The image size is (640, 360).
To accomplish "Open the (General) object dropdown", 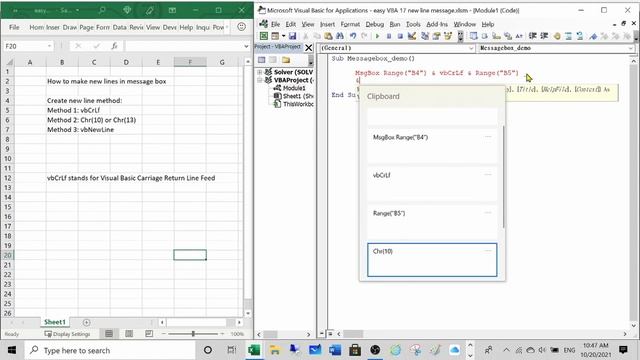I will tap(471, 48).
